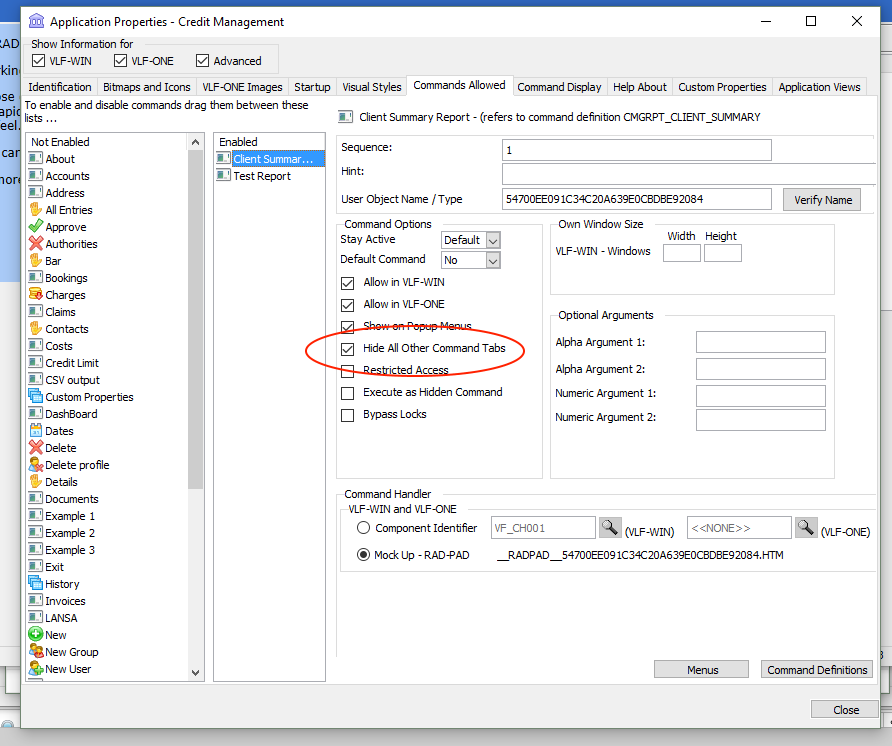Image resolution: width=892 pixels, height=746 pixels.
Task: Click the red Authorities X icon
Action: [36, 244]
